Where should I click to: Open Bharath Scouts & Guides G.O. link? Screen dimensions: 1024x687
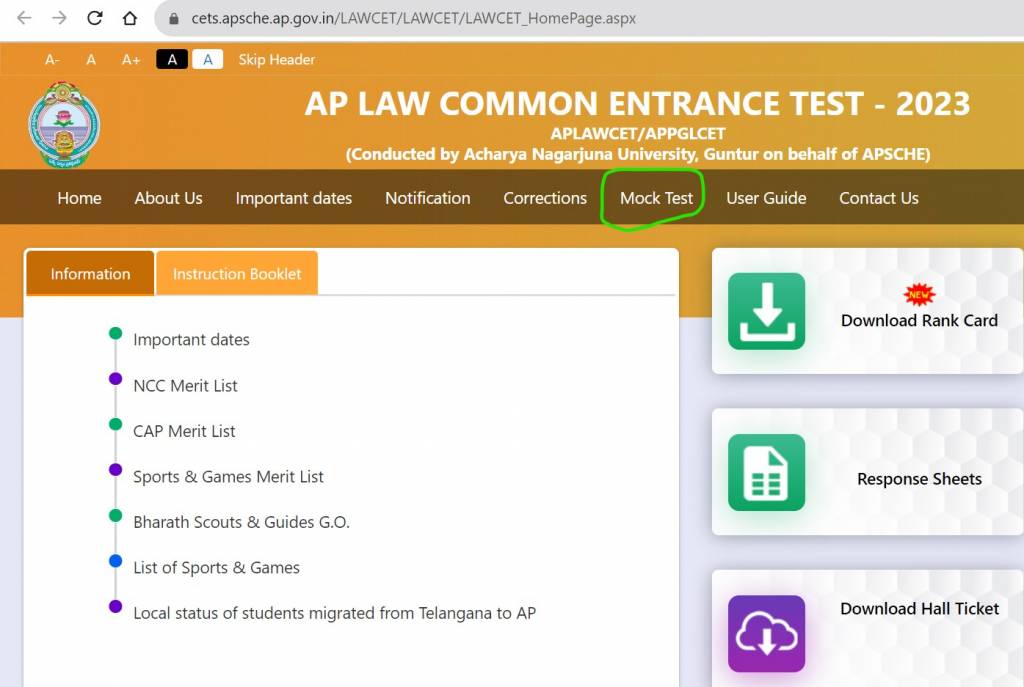point(242,522)
